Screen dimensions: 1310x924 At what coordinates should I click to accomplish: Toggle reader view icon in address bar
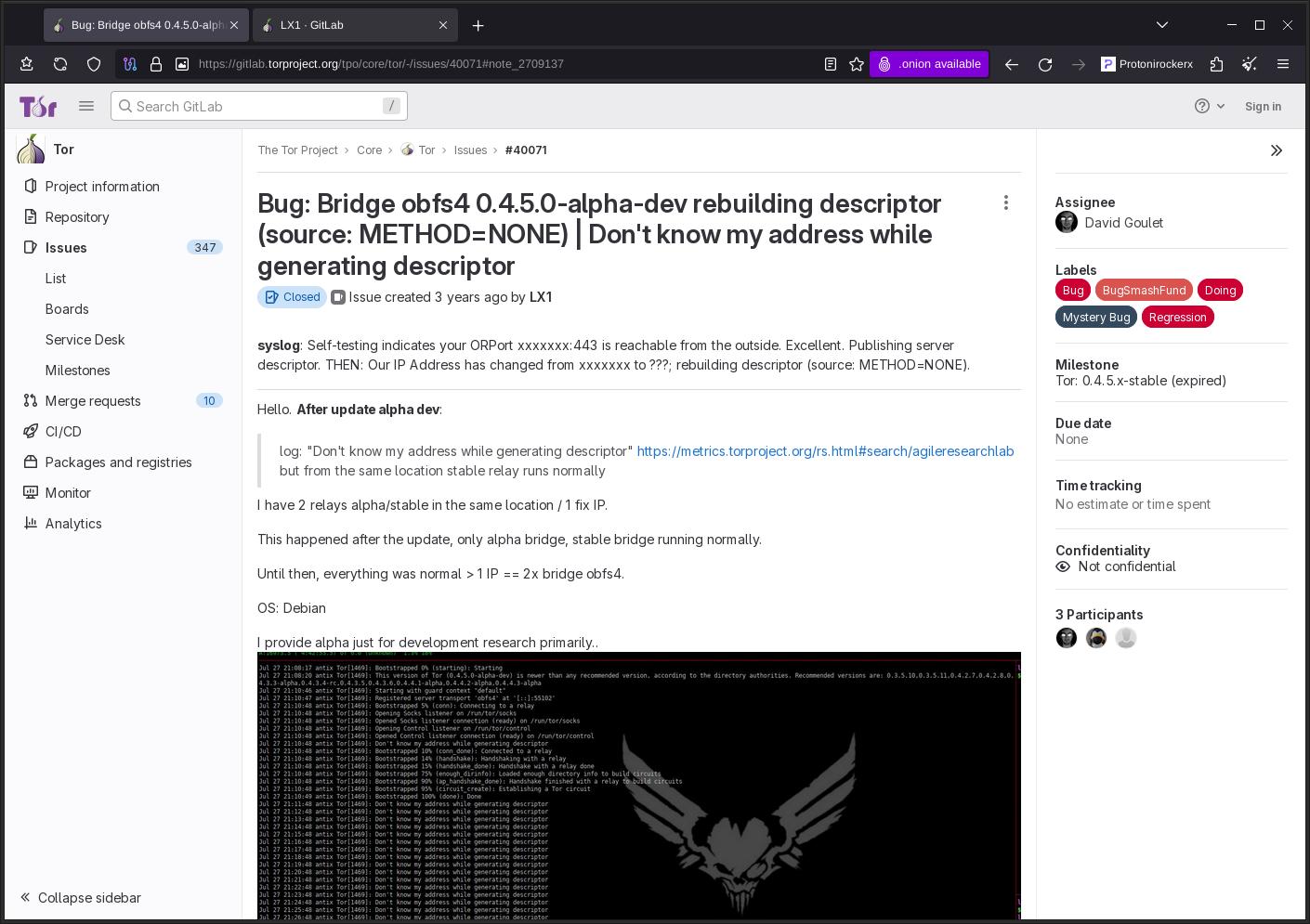tap(831, 64)
